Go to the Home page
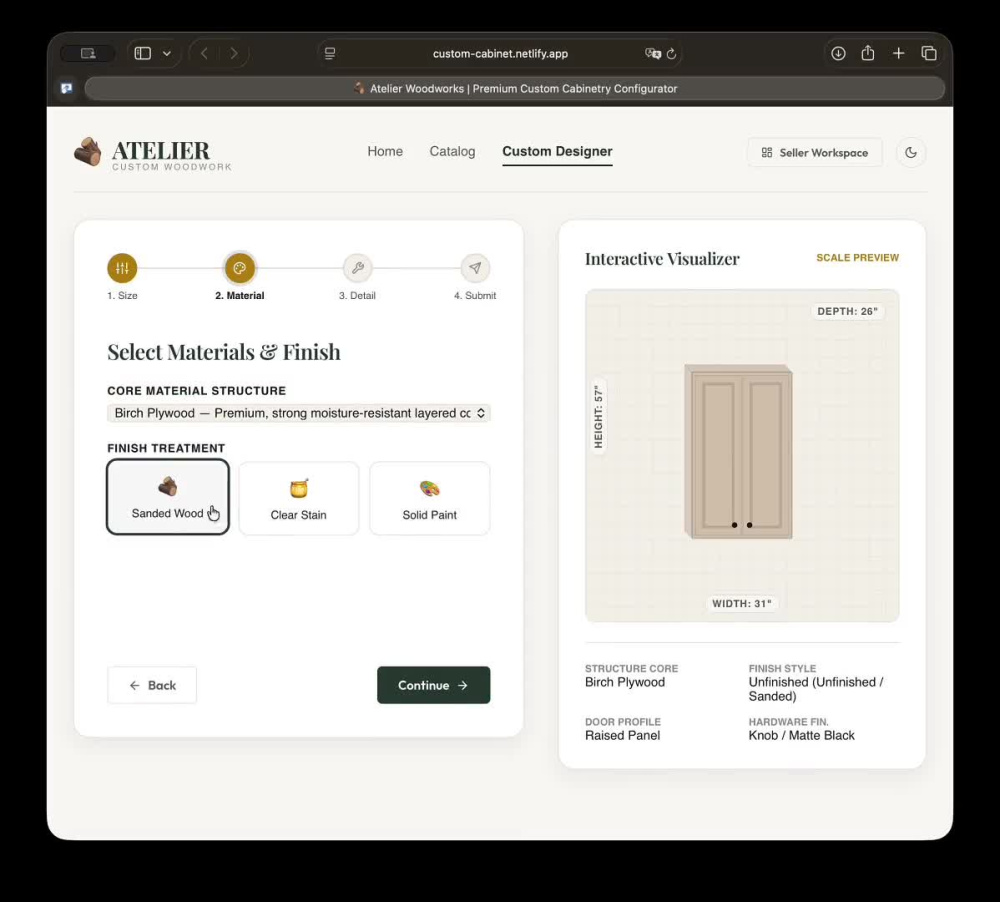 [x=385, y=151]
